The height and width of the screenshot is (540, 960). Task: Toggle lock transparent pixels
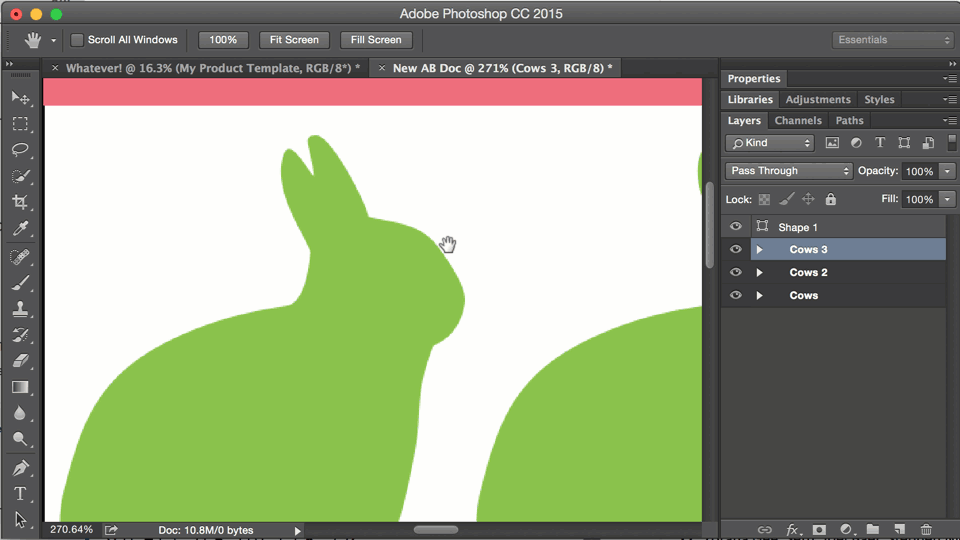coord(764,199)
